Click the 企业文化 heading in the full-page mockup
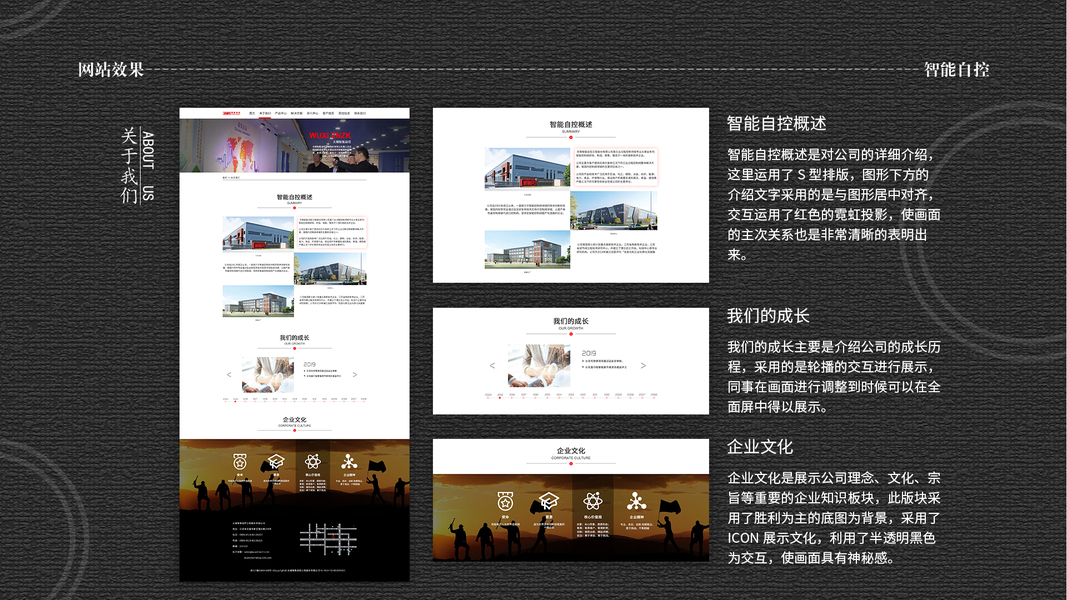 (295, 420)
